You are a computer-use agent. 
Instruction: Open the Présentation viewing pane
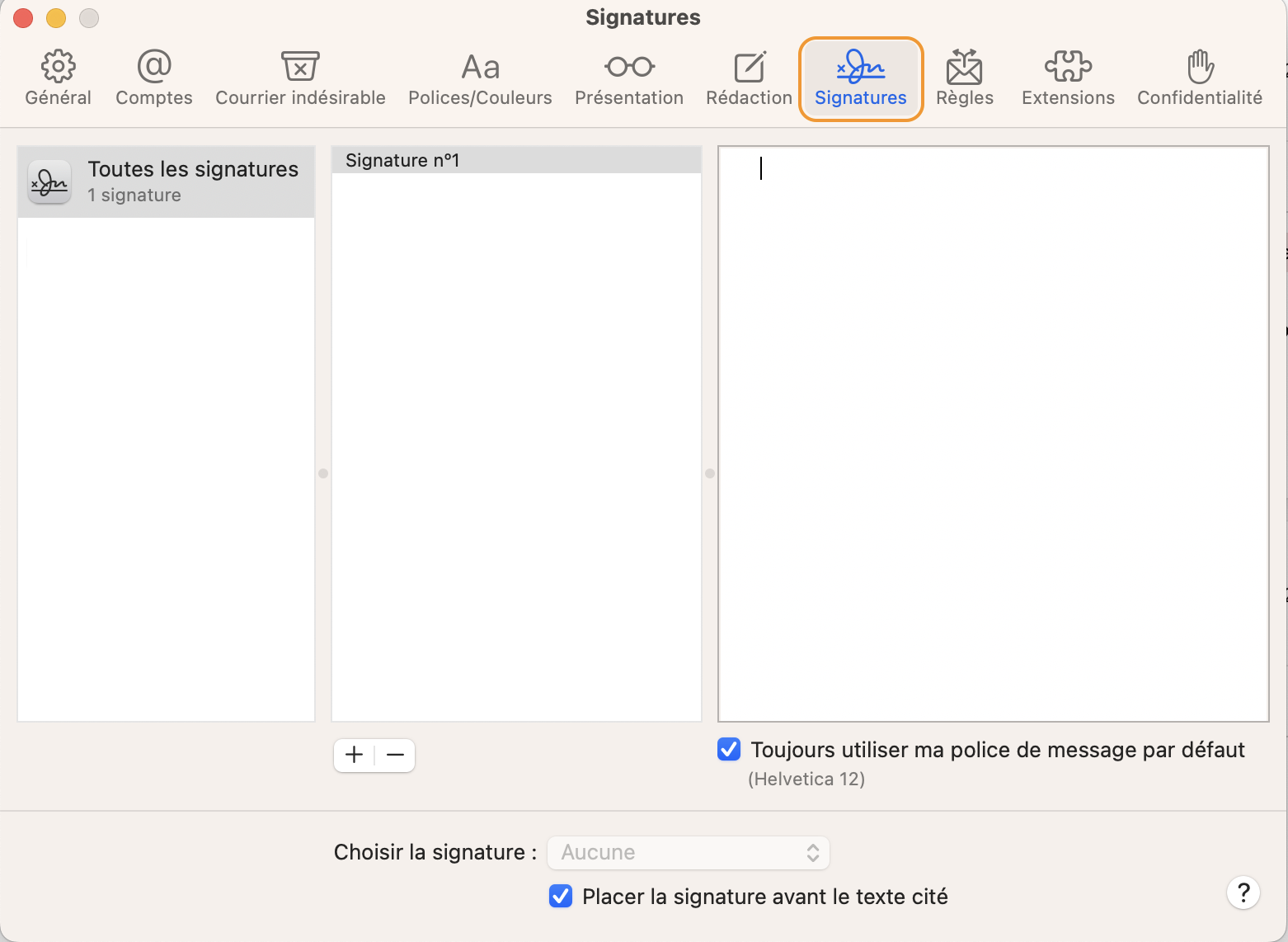coord(629,79)
